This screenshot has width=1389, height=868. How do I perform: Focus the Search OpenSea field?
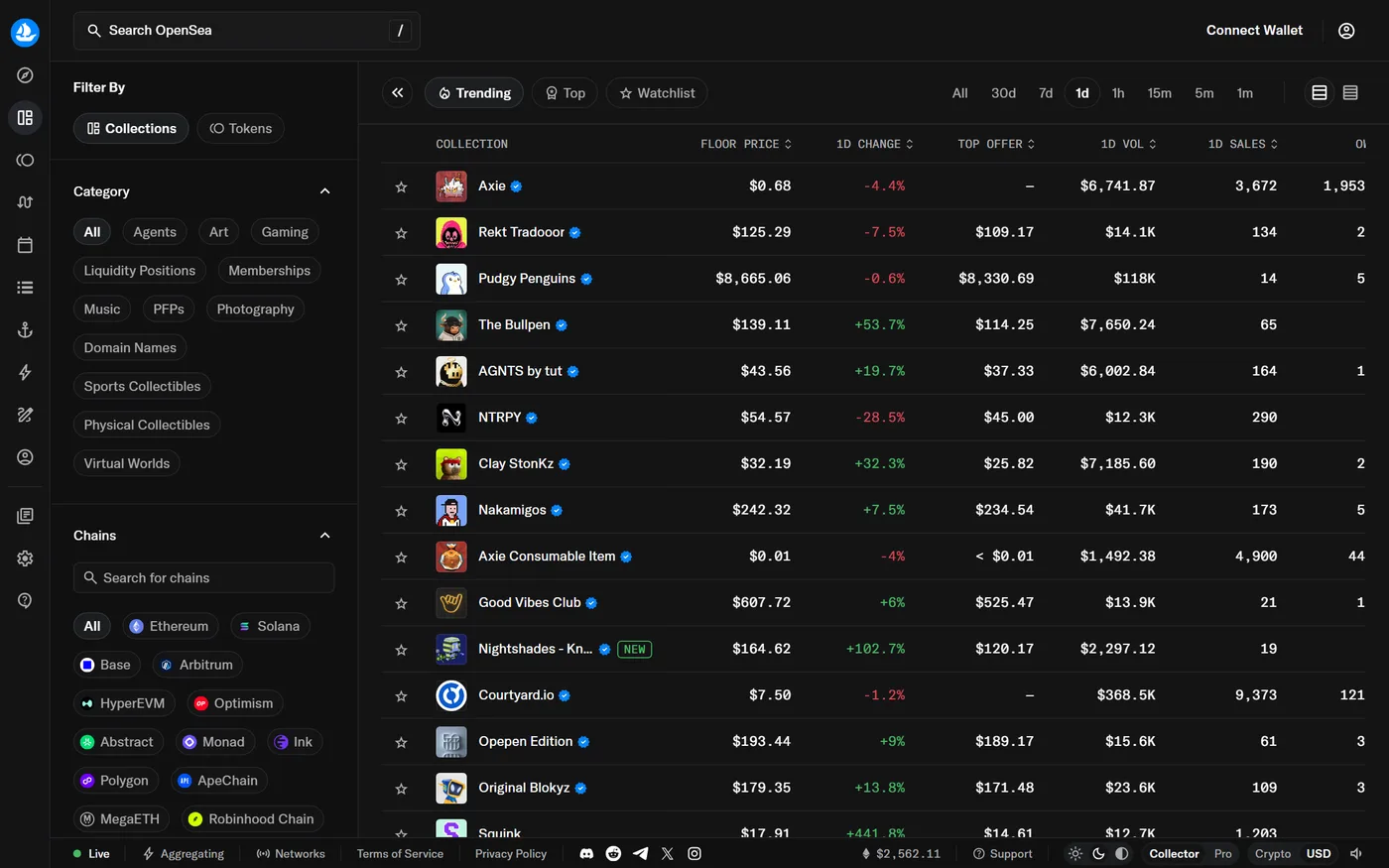pos(247,31)
